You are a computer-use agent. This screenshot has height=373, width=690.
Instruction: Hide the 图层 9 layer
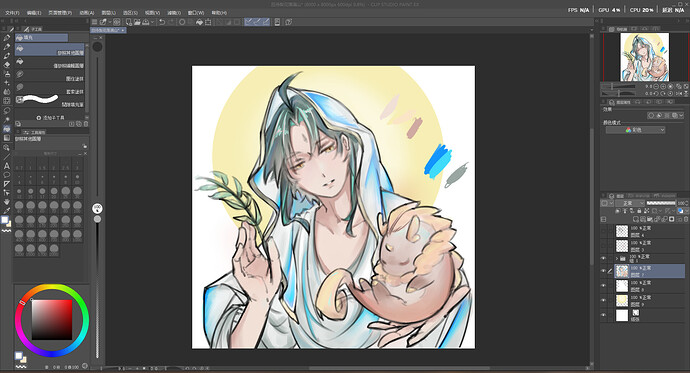(x=603, y=300)
